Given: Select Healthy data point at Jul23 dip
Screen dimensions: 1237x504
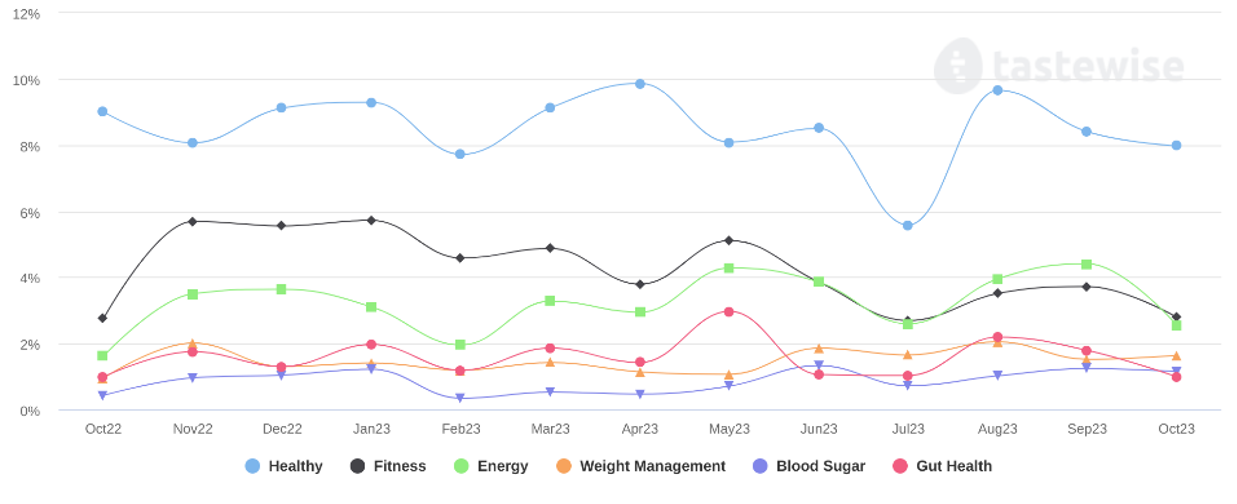Looking at the screenshot, I should click(x=908, y=226).
